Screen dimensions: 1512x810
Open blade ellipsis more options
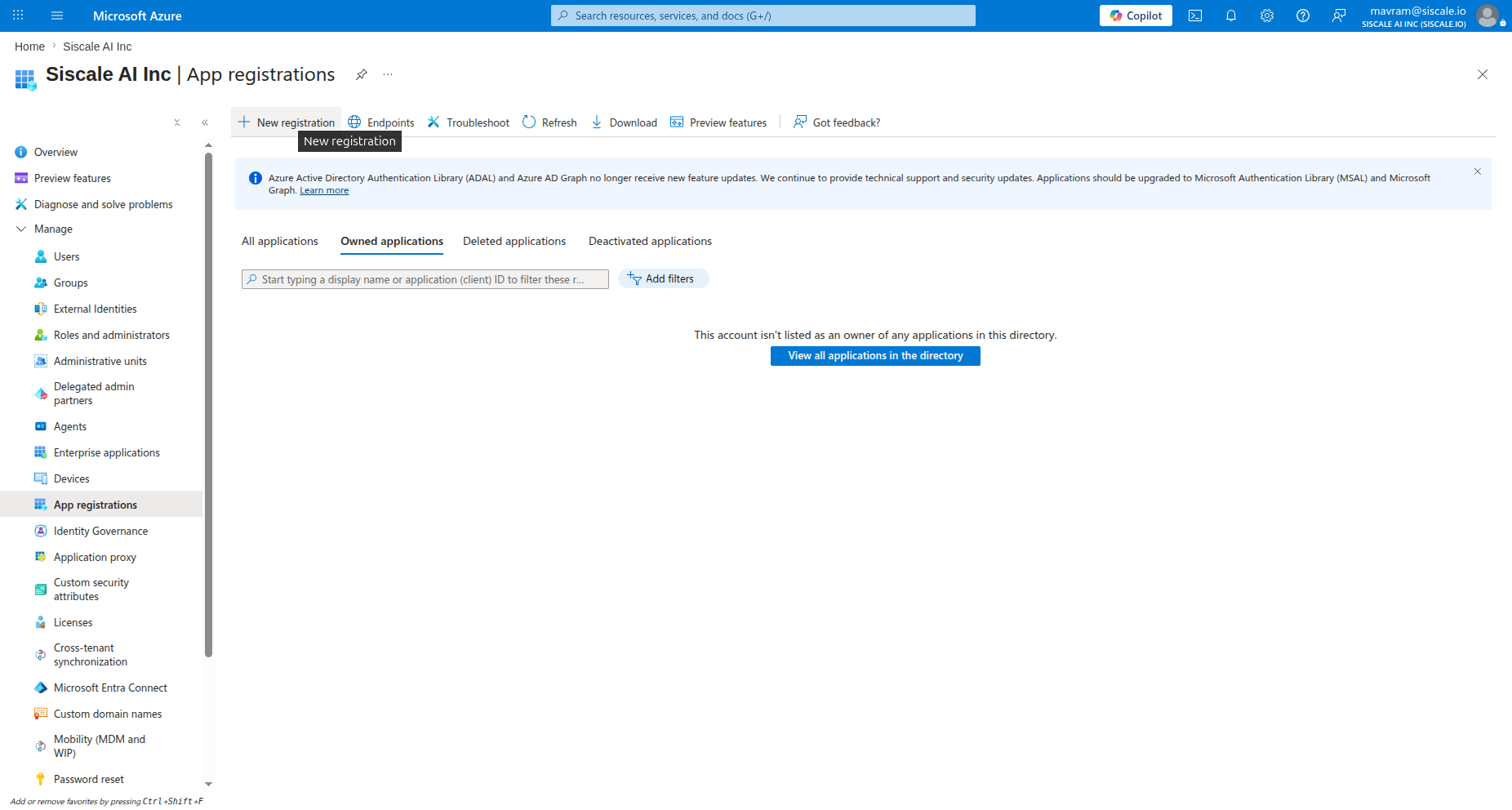pos(388,74)
